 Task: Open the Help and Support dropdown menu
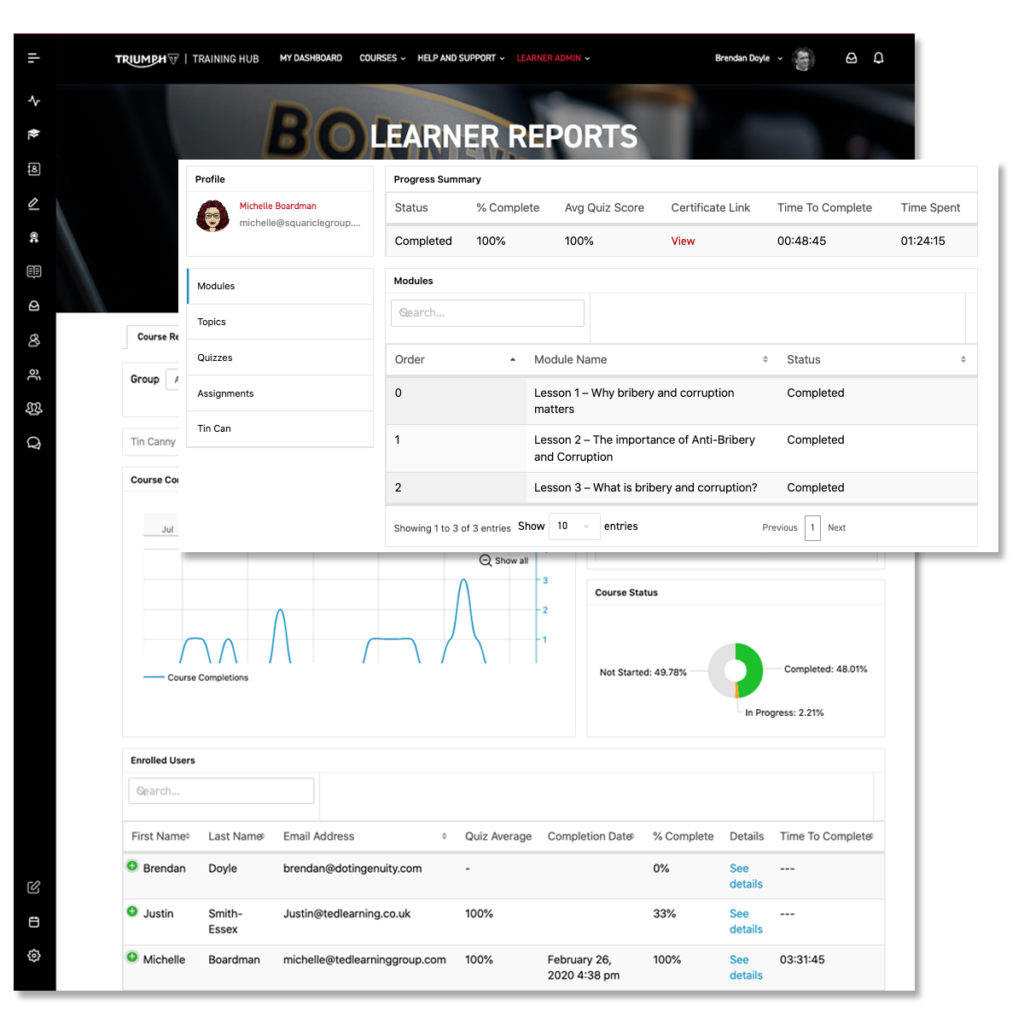[x=460, y=58]
